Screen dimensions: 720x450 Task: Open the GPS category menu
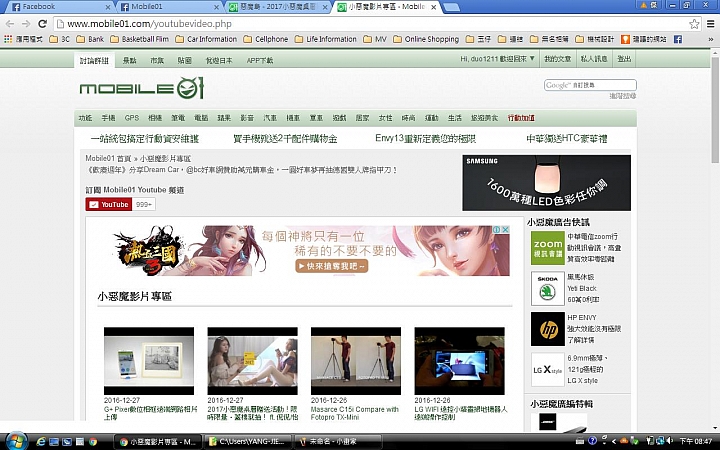tap(131, 118)
